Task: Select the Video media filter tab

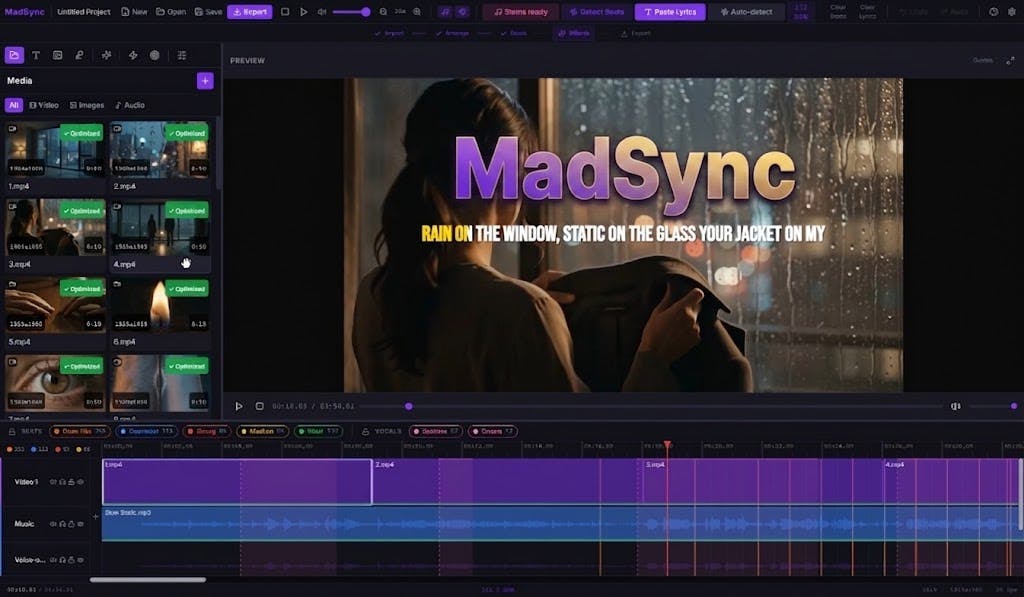Action: 44,105
